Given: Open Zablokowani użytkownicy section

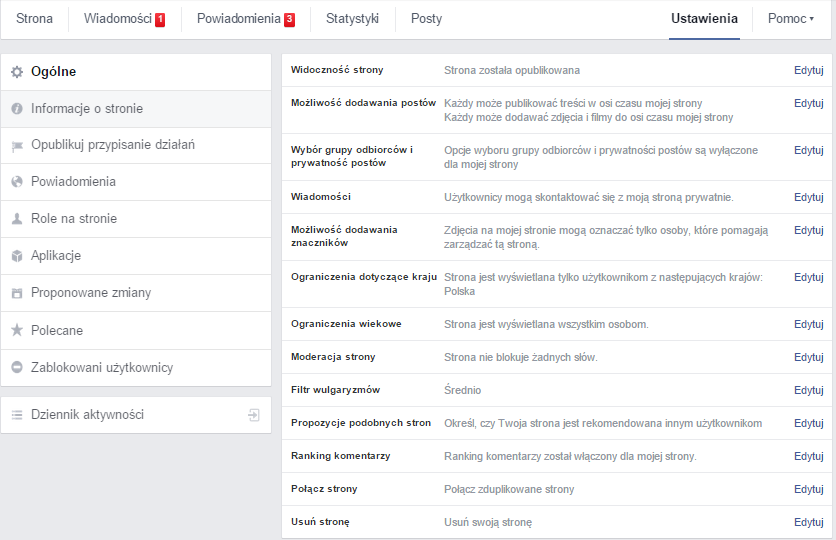Looking at the screenshot, I should pos(136,368).
